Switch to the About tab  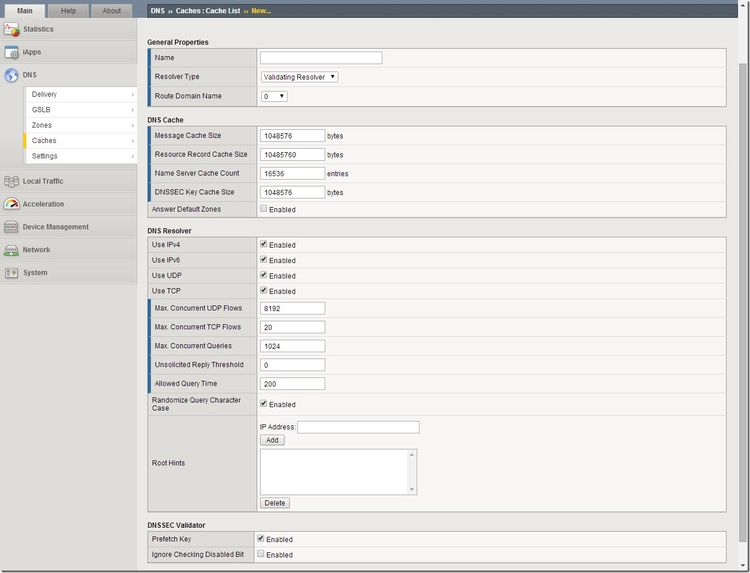[x=112, y=11]
